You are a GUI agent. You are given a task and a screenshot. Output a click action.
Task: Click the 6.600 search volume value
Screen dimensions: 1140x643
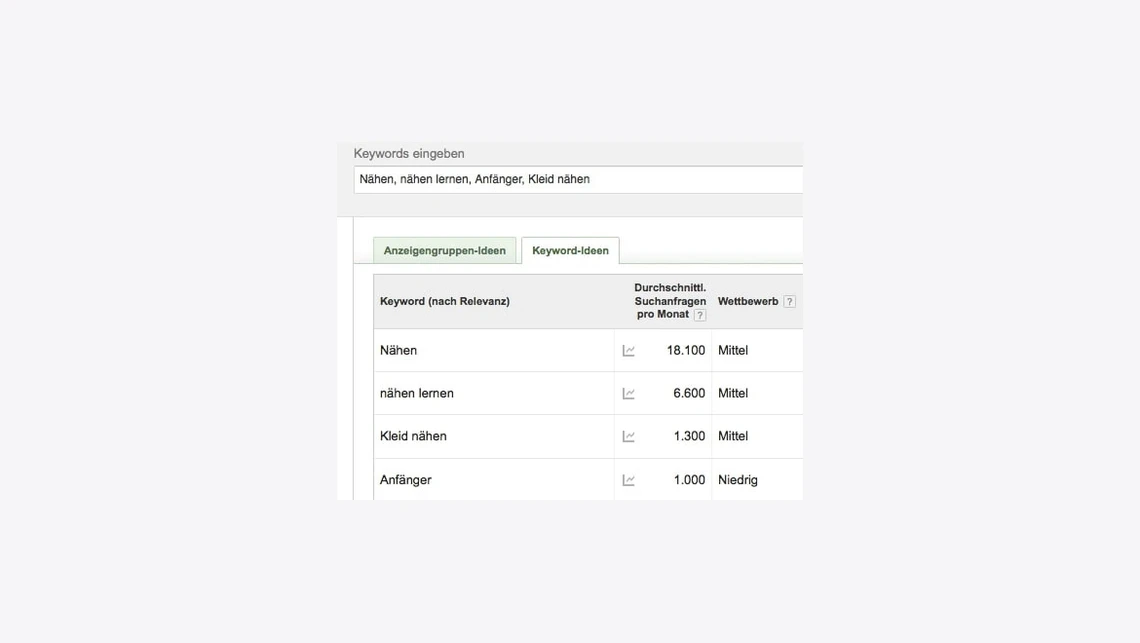click(689, 394)
